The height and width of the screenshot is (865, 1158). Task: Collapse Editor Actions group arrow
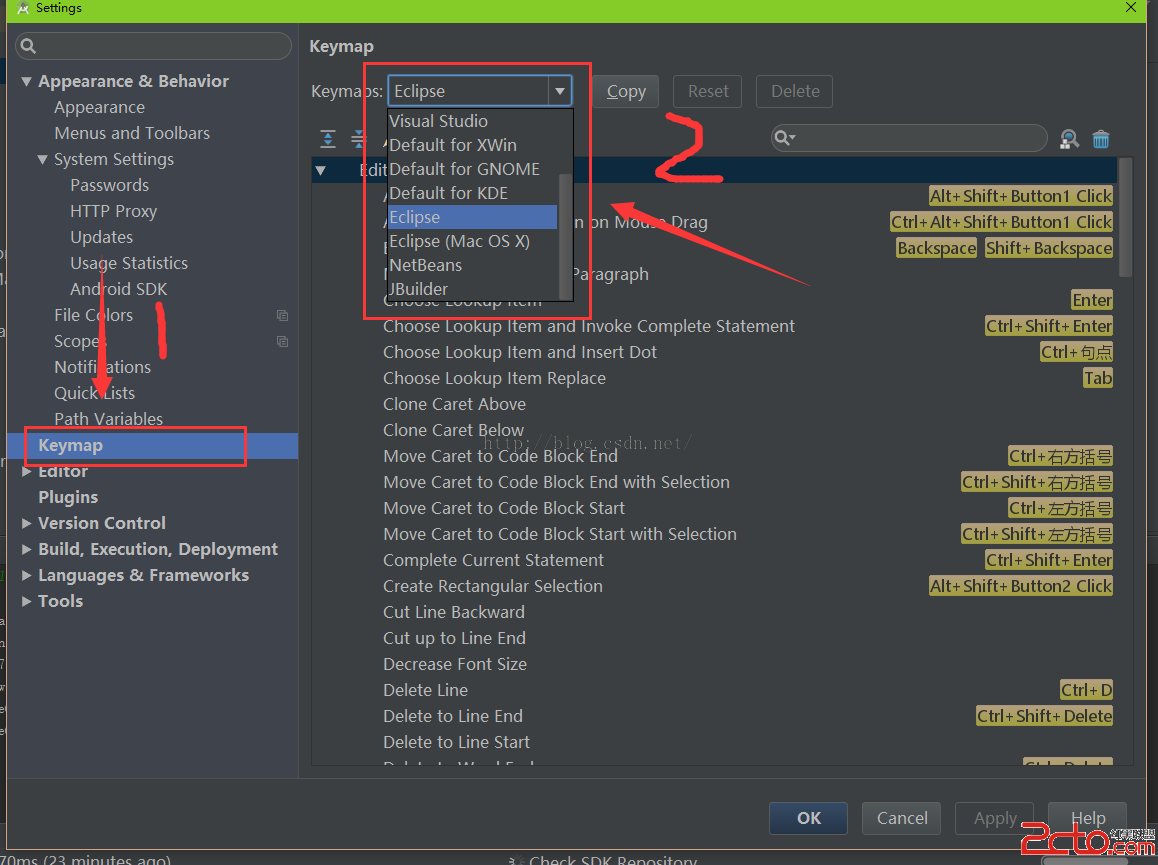point(321,171)
